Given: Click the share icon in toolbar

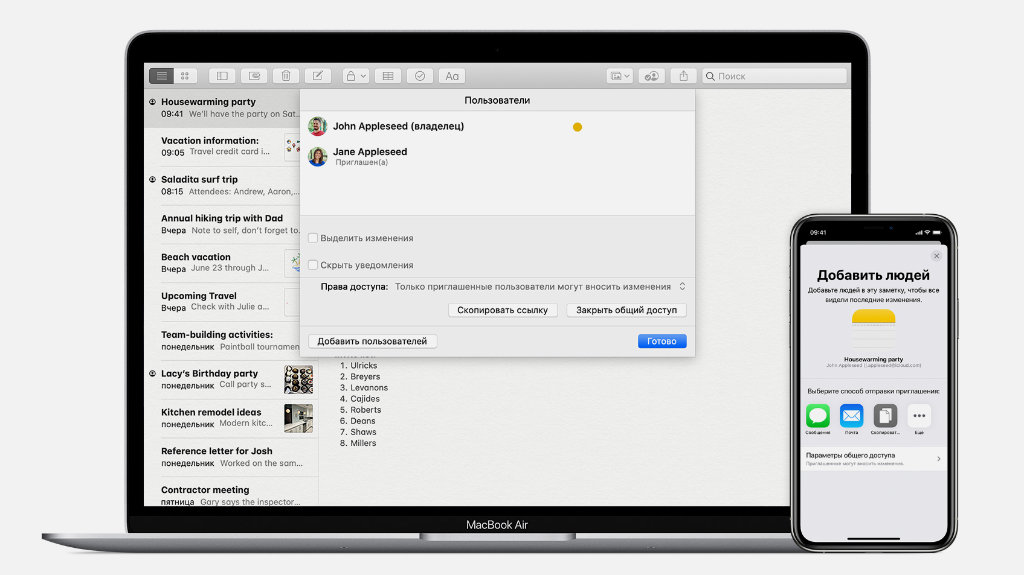Looking at the screenshot, I should (684, 76).
